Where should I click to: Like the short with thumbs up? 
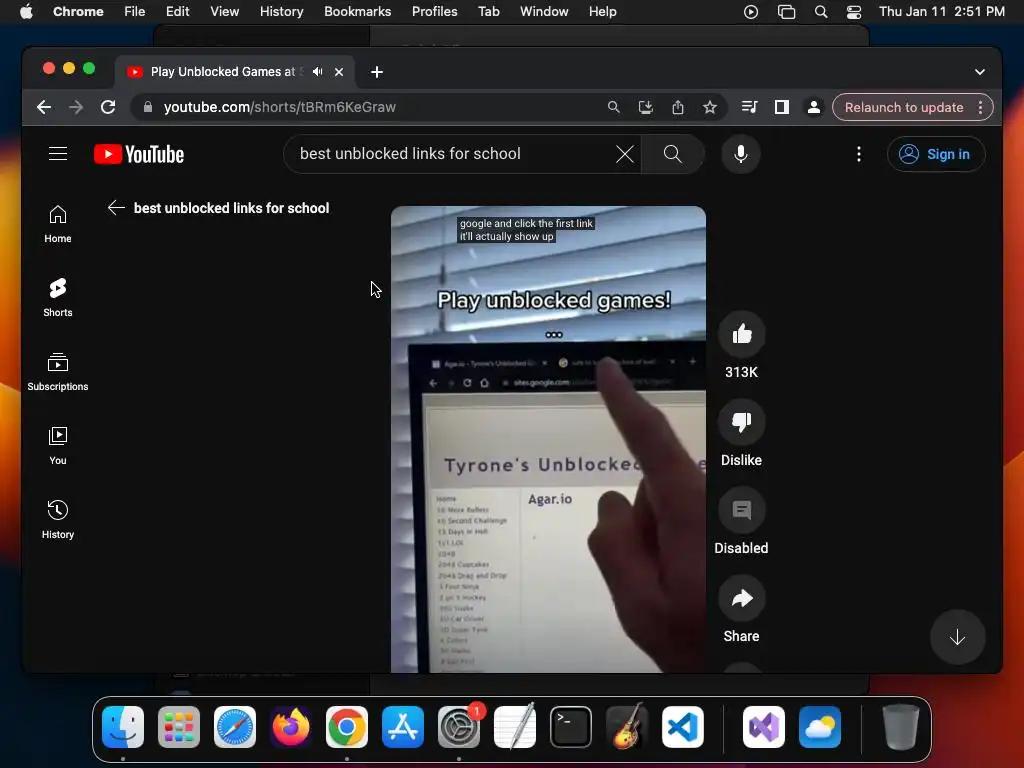tap(741, 334)
